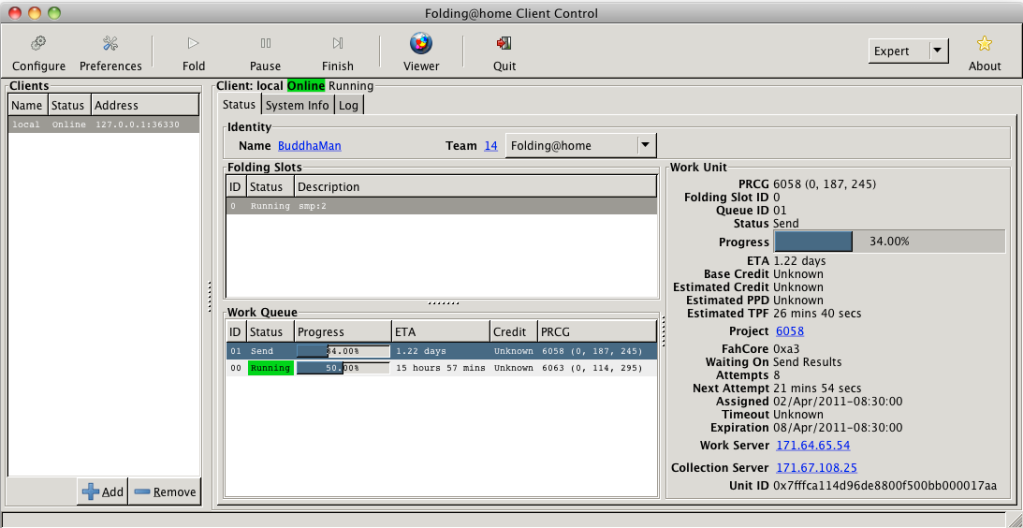Open the About star icon
1023x528 pixels.
pos(984,44)
